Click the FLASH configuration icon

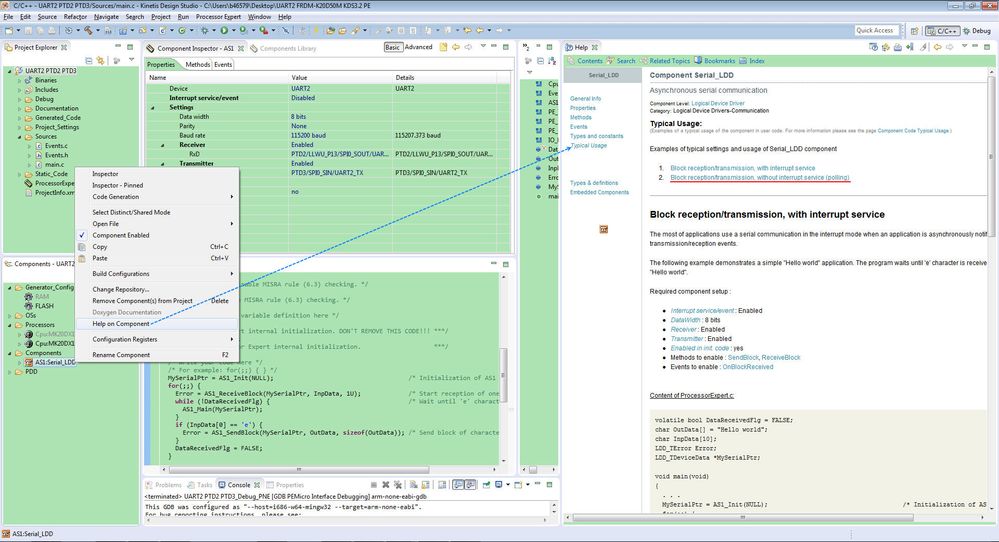click(x=29, y=306)
